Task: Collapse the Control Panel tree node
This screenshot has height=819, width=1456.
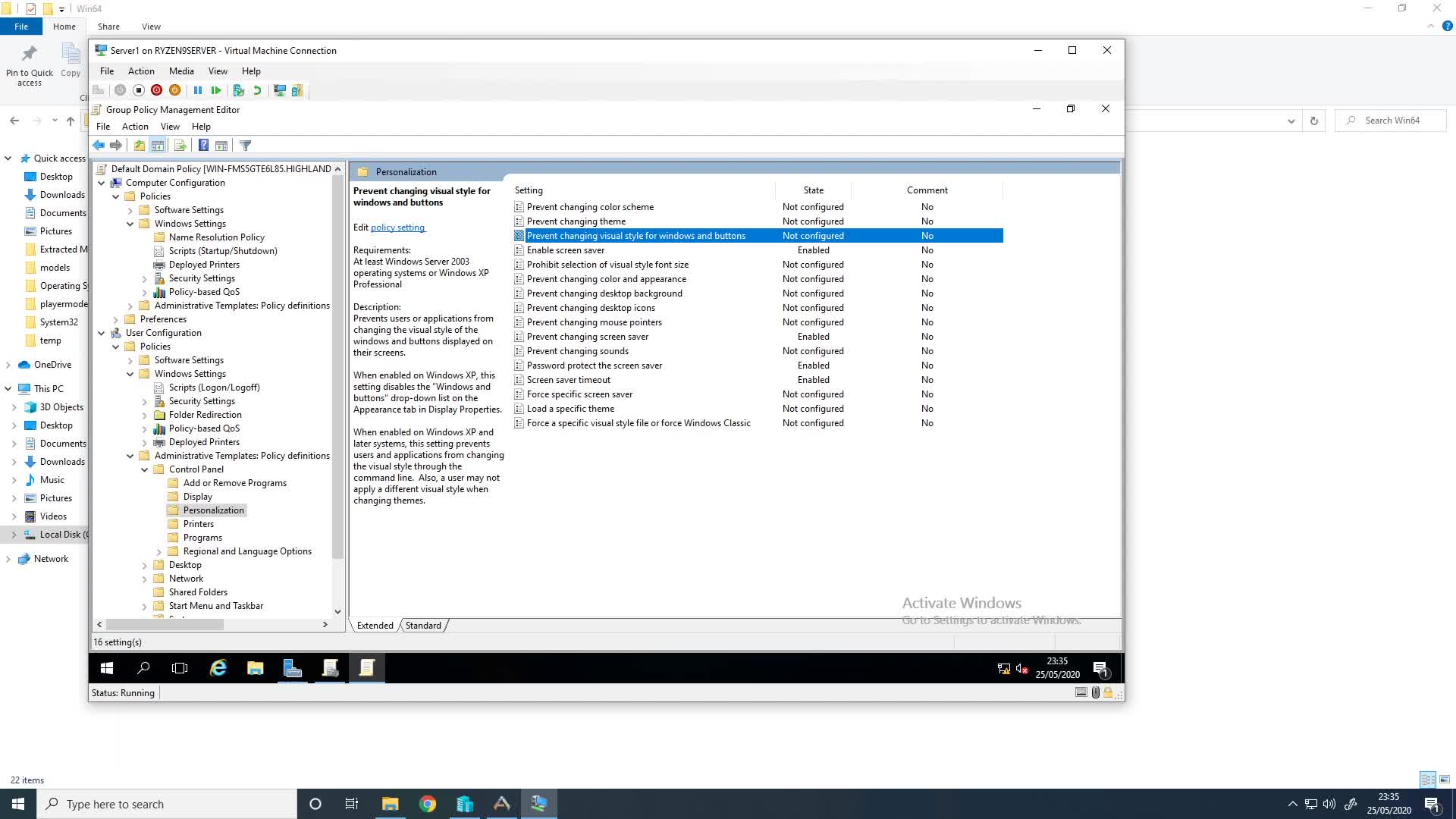Action: click(145, 469)
